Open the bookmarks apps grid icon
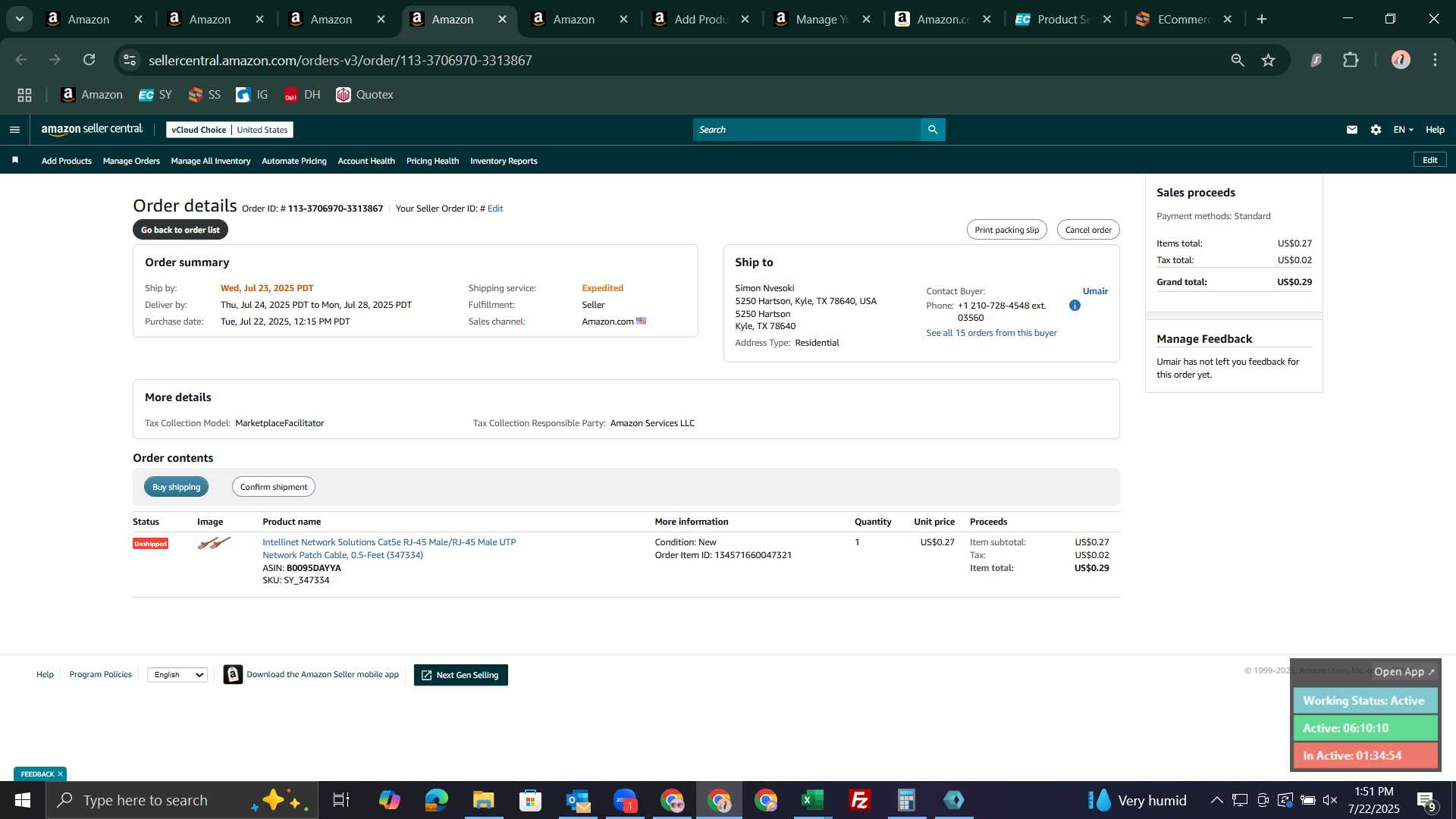The image size is (1456, 819). (24, 95)
